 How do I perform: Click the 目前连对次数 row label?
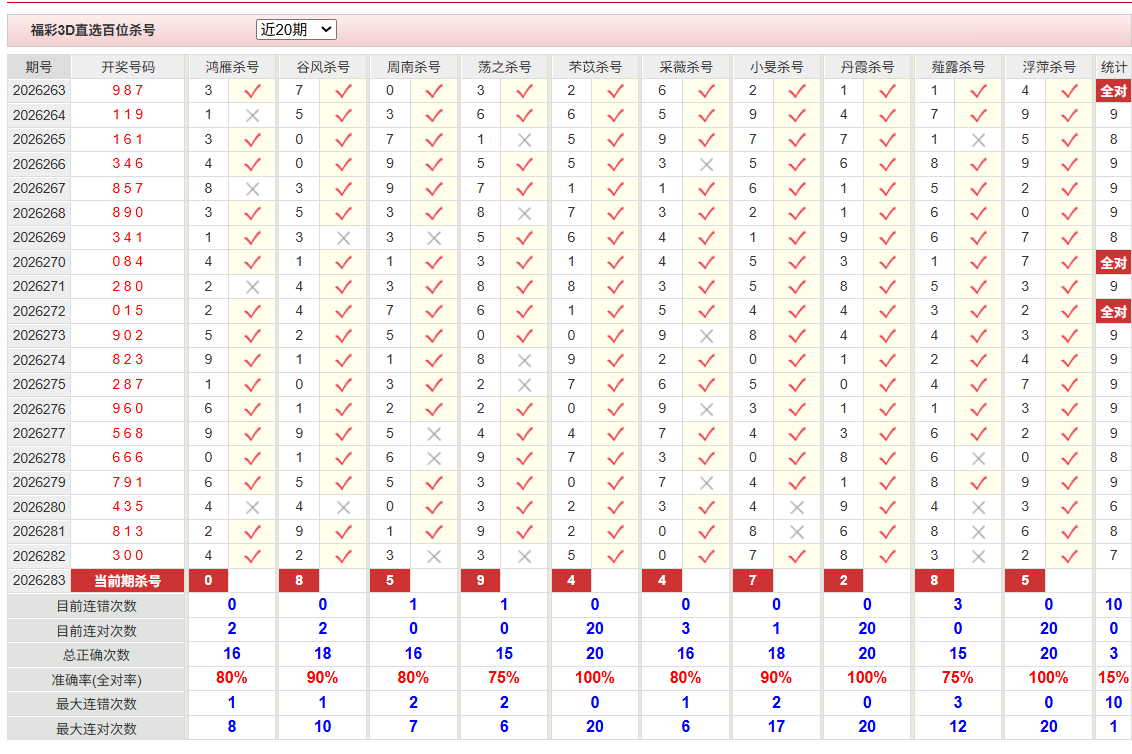pyautogui.click(x=96, y=631)
